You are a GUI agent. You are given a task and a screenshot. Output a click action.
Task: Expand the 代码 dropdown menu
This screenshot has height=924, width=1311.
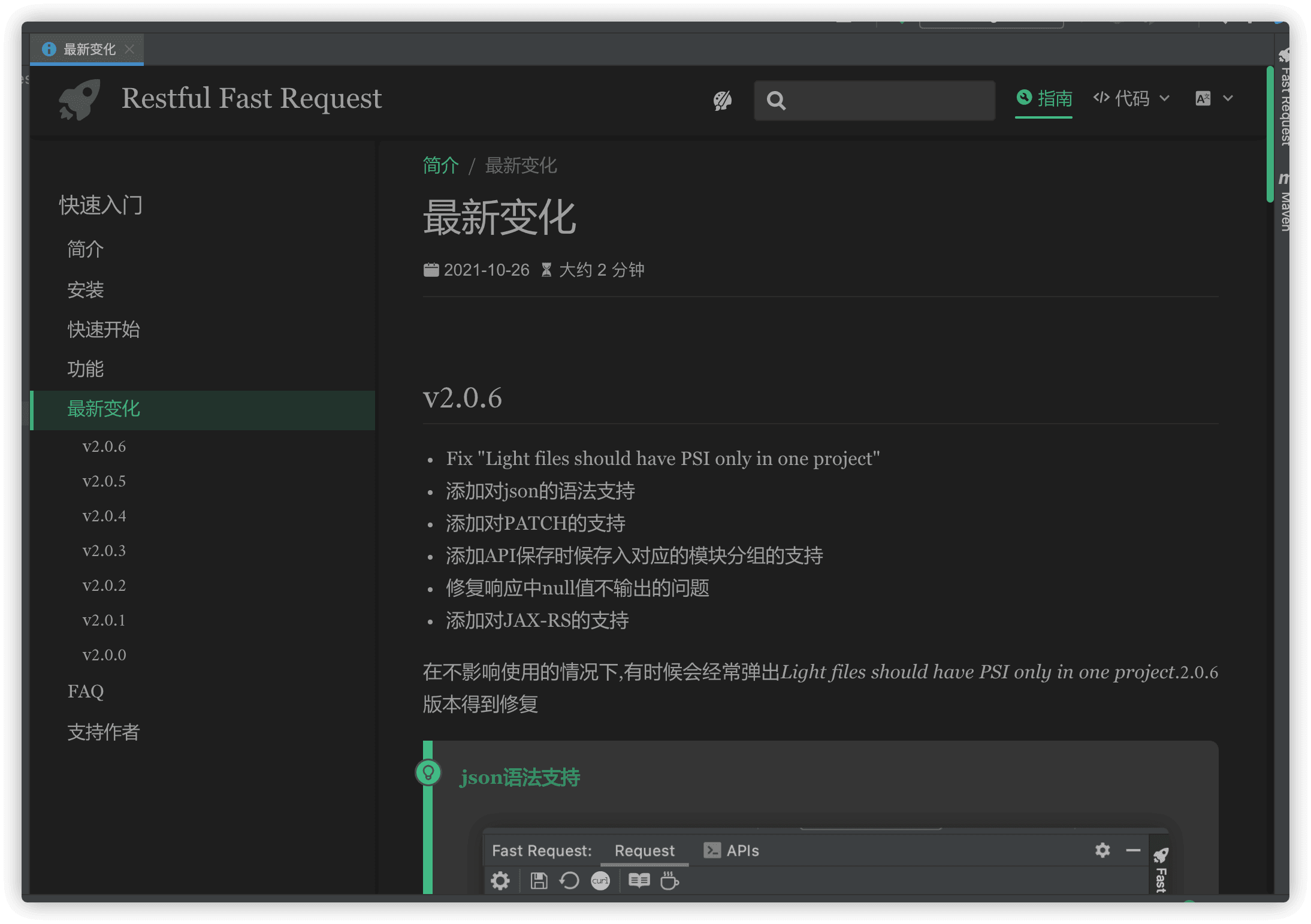(x=1131, y=98)
